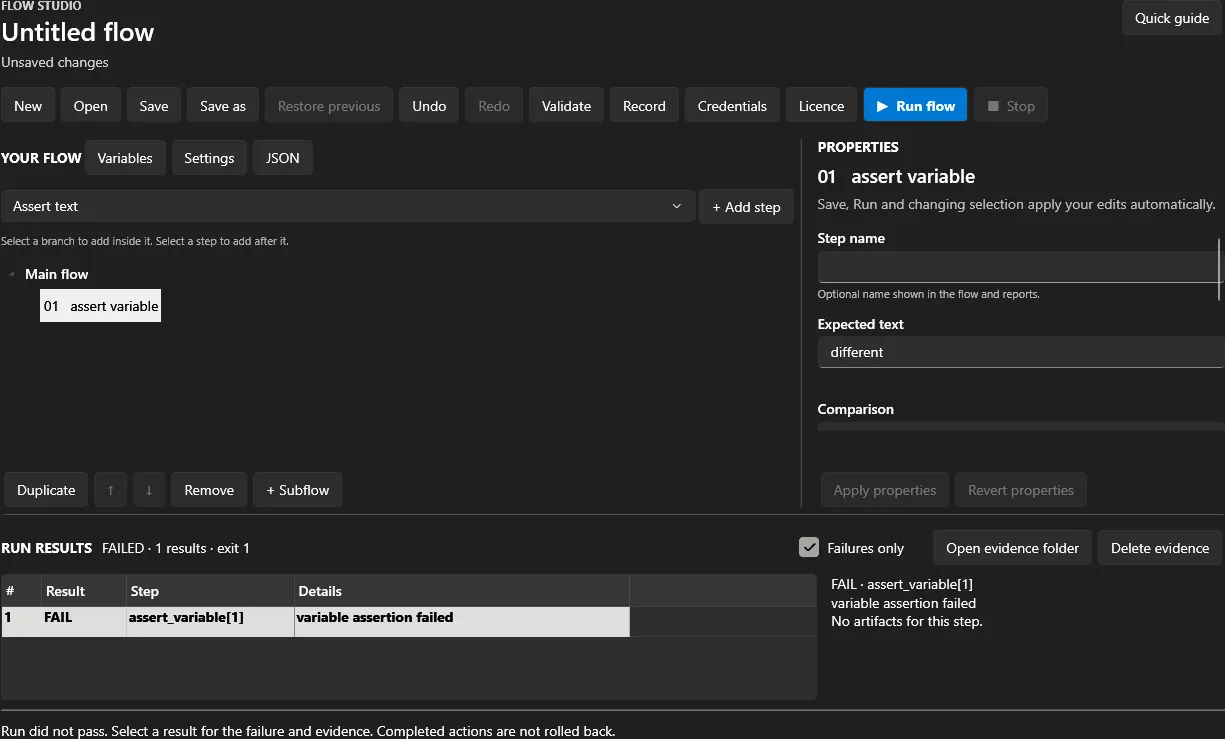
Task: Save the current flow
Action: tap(154, 106)
